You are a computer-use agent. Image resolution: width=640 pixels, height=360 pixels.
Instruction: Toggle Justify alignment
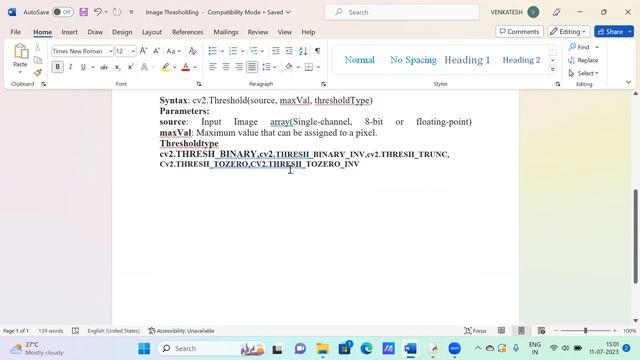tap(252, 67)
